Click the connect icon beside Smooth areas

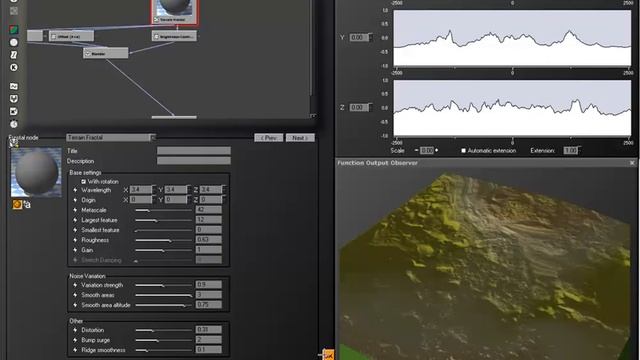pyautogui.click(x=75, y=295)
